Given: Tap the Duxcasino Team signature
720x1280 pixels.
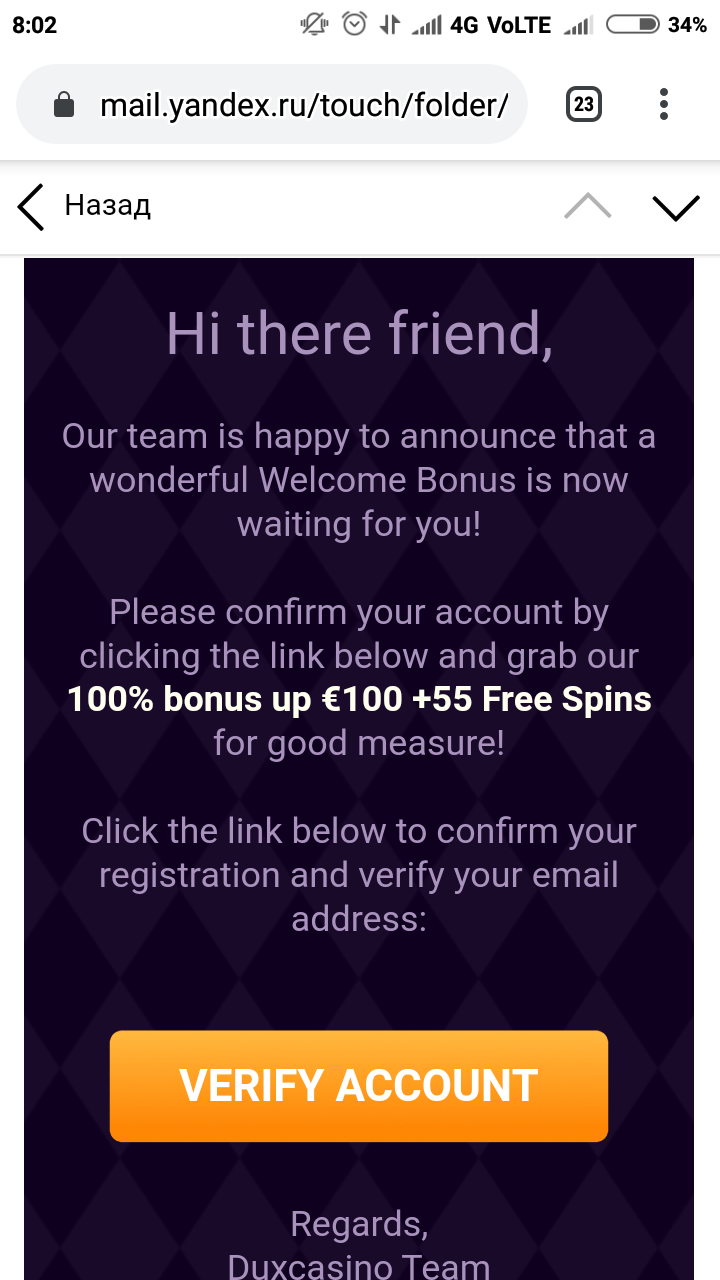Looking at the screenshot, I should click(359, 1266).
